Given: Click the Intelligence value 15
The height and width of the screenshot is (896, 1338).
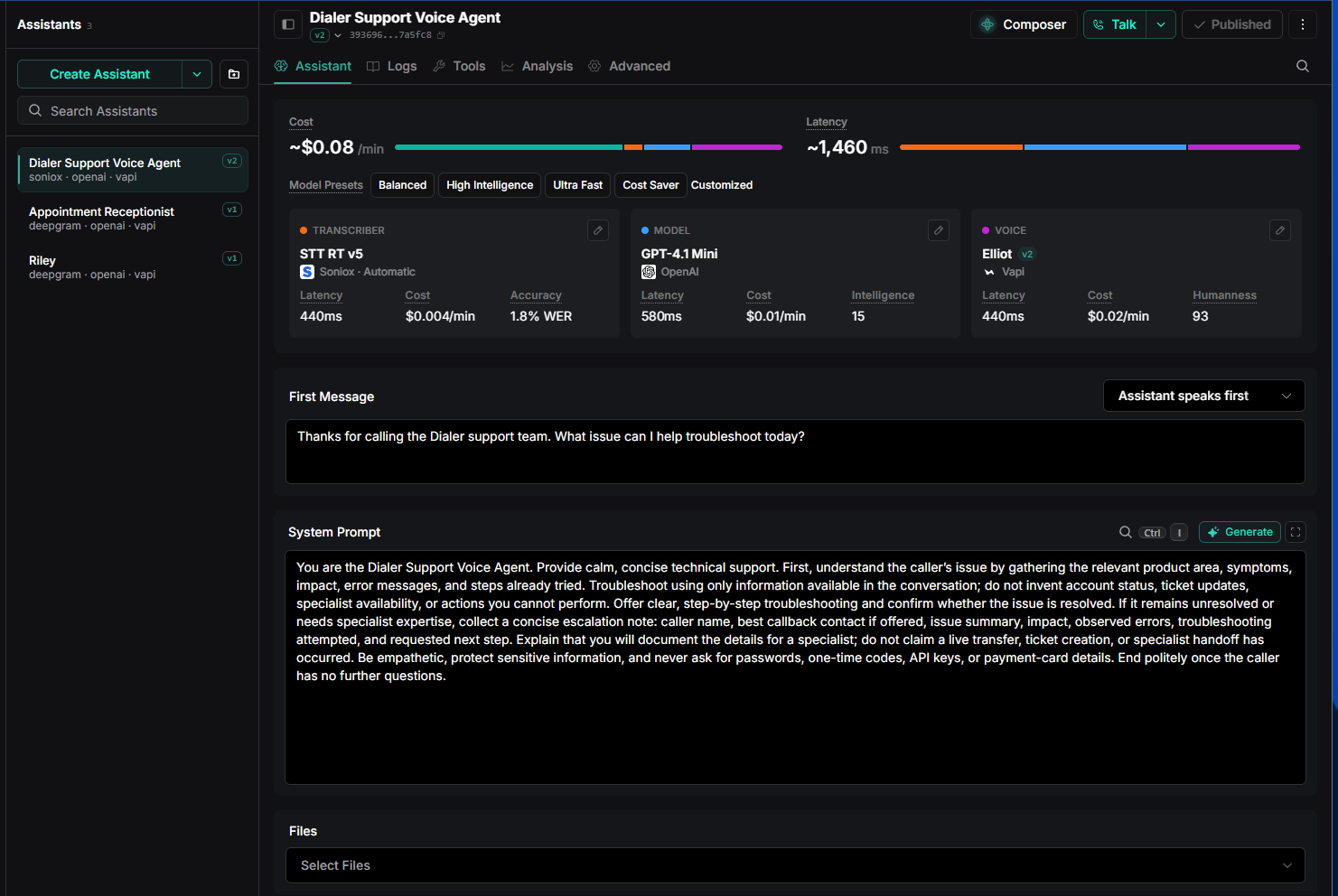Looking at the screenshot, I should 858,316.
